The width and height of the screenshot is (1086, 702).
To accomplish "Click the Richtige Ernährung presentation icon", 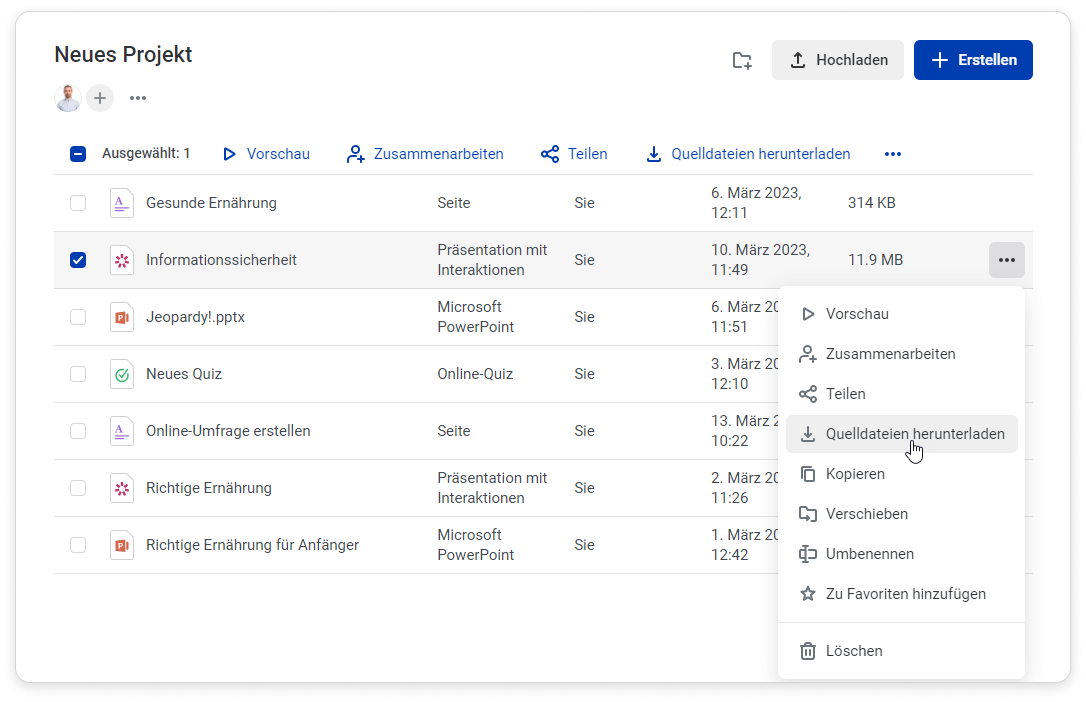I will [x=121, y=488].
